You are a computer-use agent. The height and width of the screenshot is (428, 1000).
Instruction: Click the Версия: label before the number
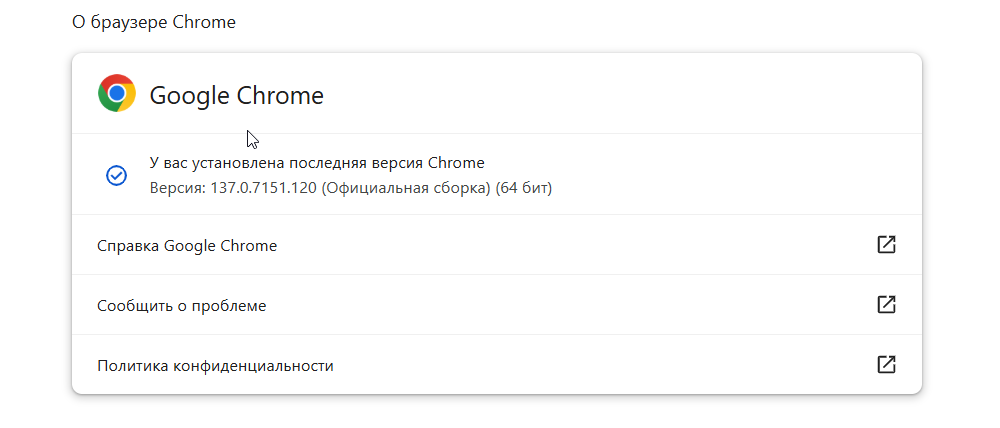tap(177, 189)
